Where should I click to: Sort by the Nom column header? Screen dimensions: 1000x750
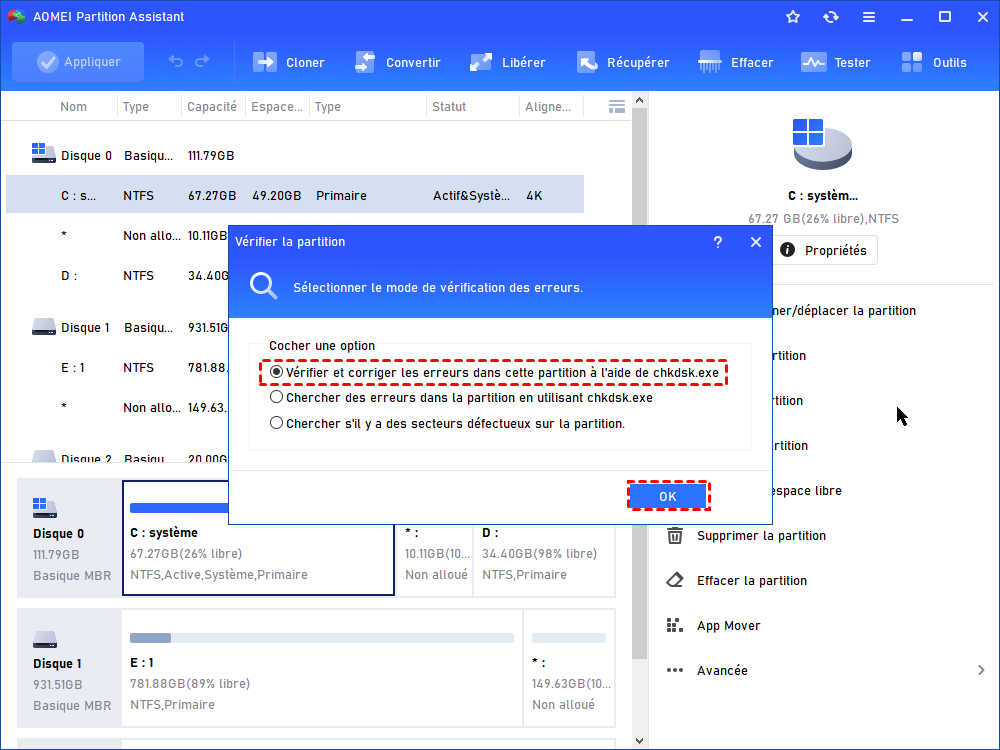[73, 107]
